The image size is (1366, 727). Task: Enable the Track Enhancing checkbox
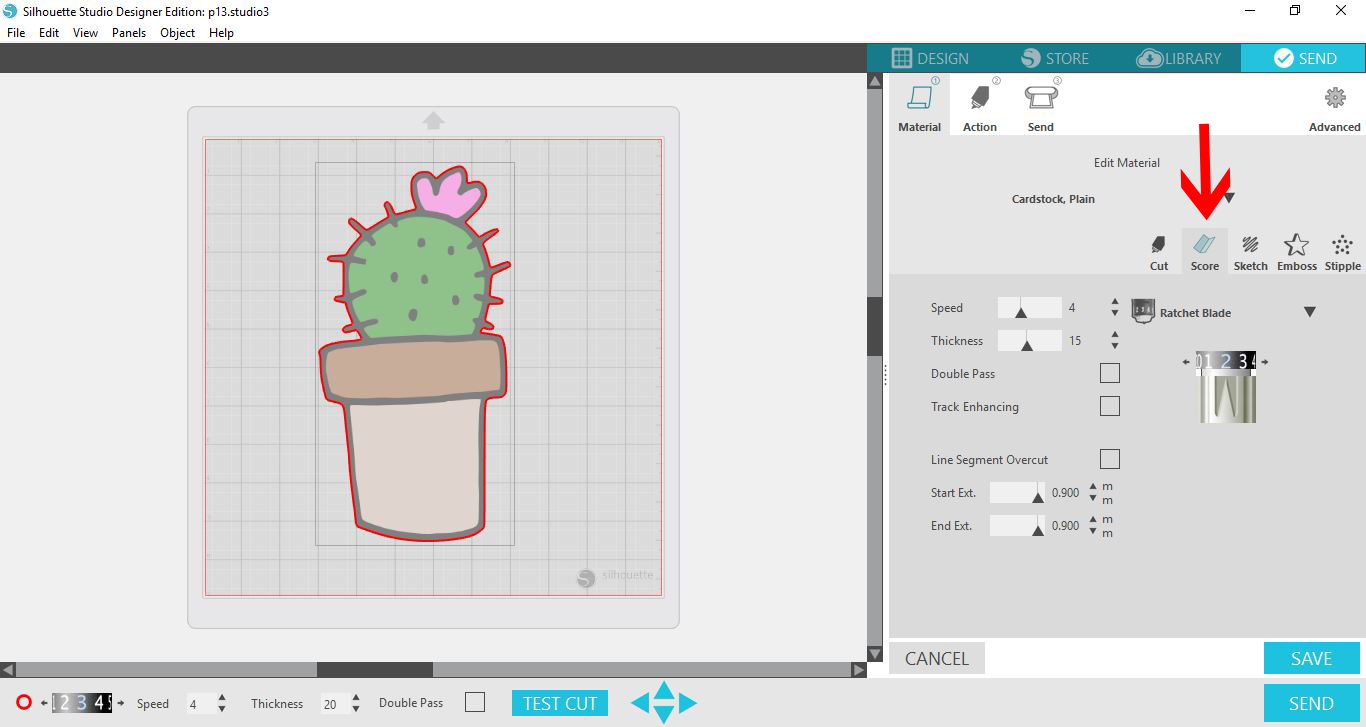coord(1109,406)
